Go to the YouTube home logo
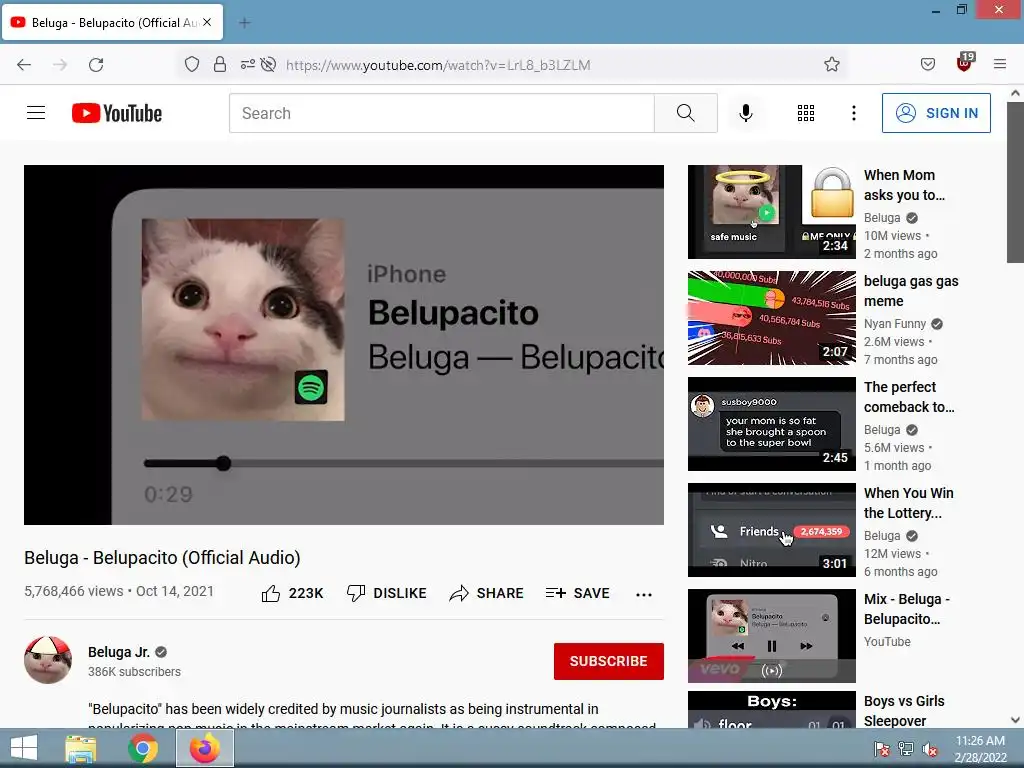 pyautogui.click(x=117, y=113)
